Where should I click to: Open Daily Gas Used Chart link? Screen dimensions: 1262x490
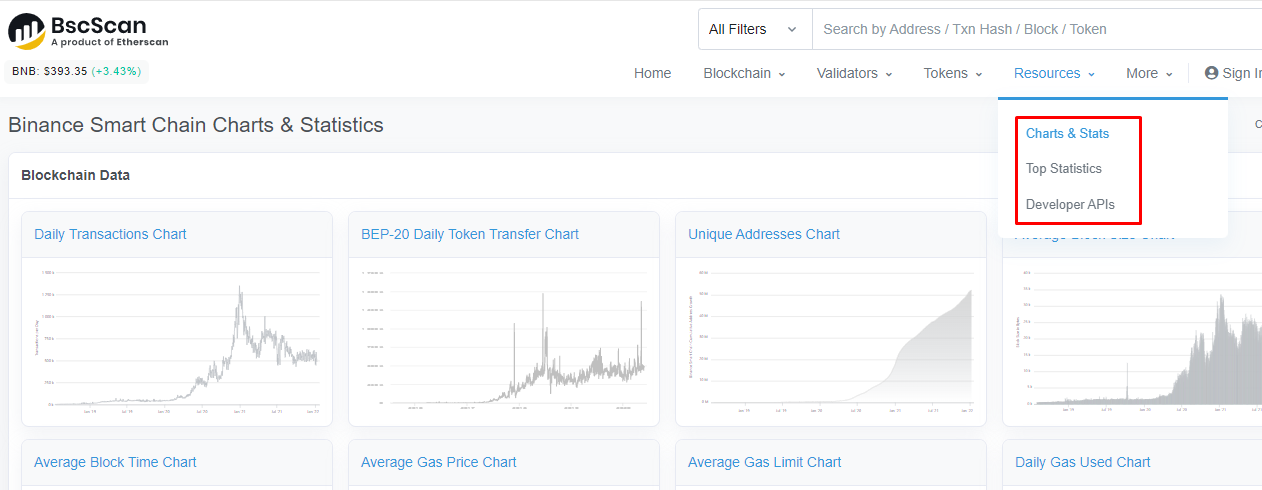(x=1083, y=462)
